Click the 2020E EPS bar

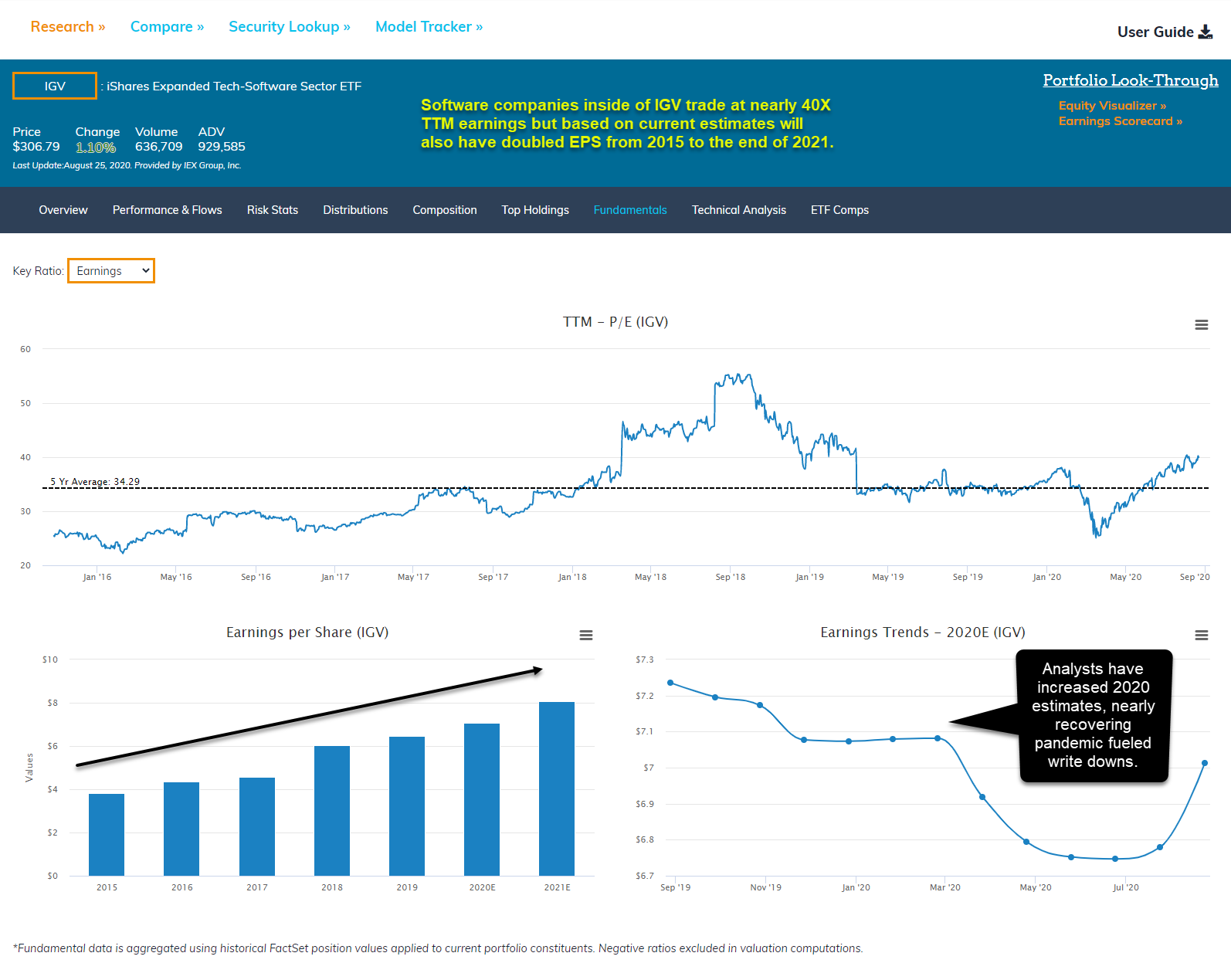(482, 799)
